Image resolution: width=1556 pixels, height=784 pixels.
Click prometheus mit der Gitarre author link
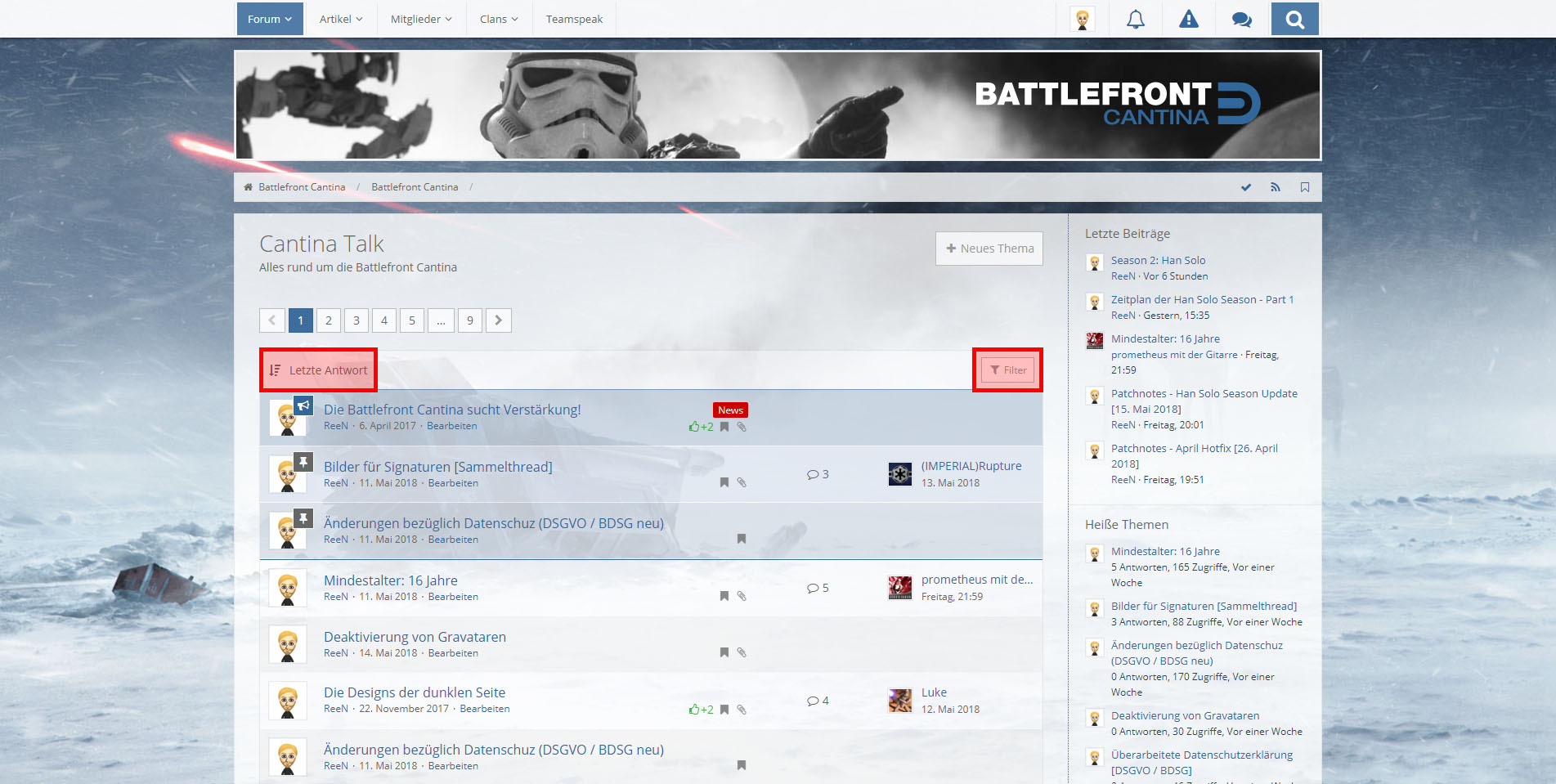point(1174,355)
